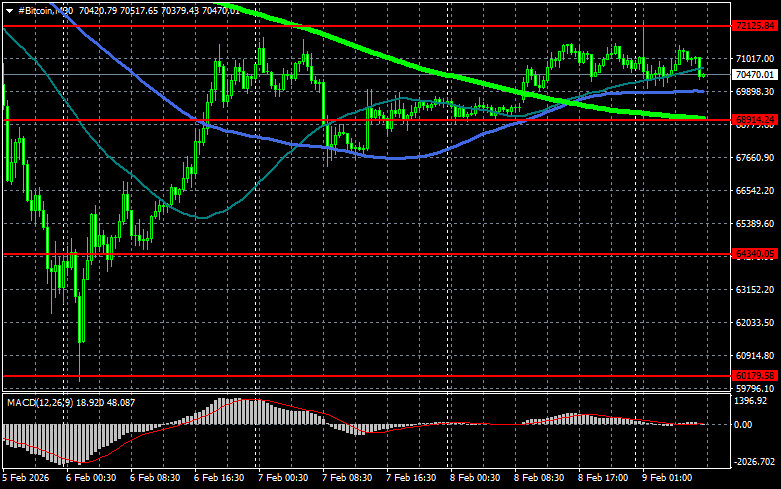The width and height of the screenshot is (781, 489).
Task: Click the 71017.00 price scale value
Action: (x=755, y=59)
